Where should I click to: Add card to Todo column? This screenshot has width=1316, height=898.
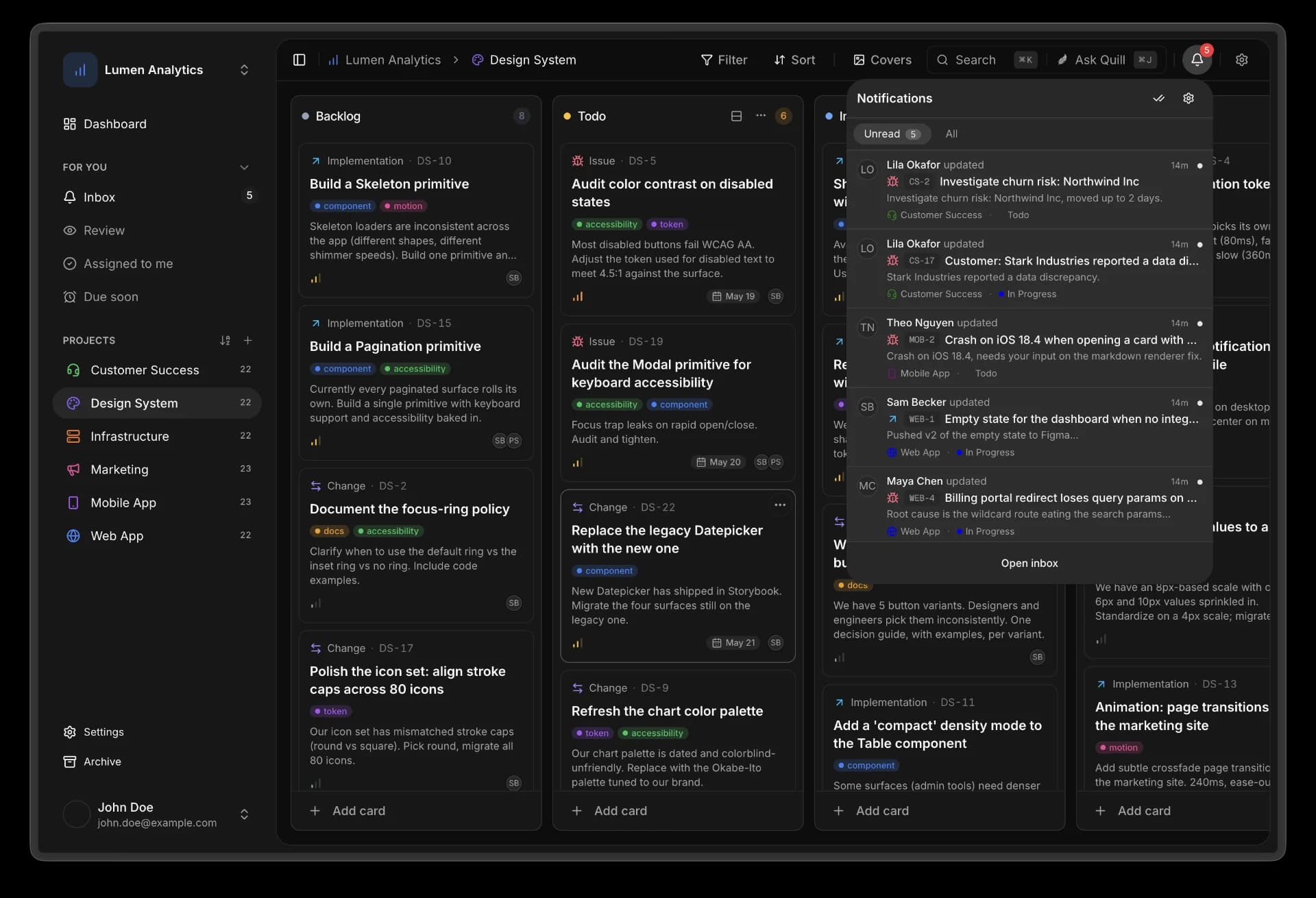click(x=677, y=811)
